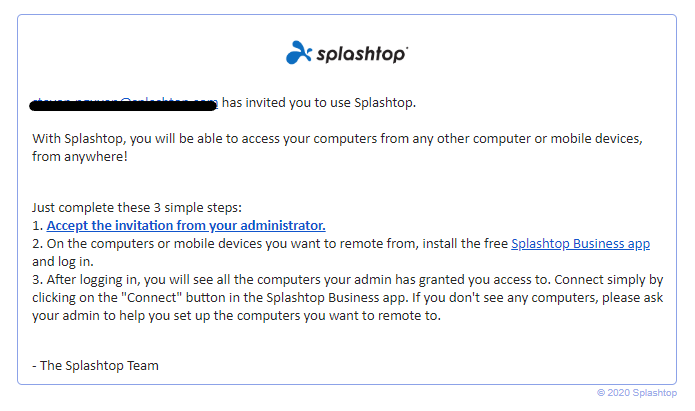Click the 'With Splashtop, you will be able' line

click(x=337, y=139)
